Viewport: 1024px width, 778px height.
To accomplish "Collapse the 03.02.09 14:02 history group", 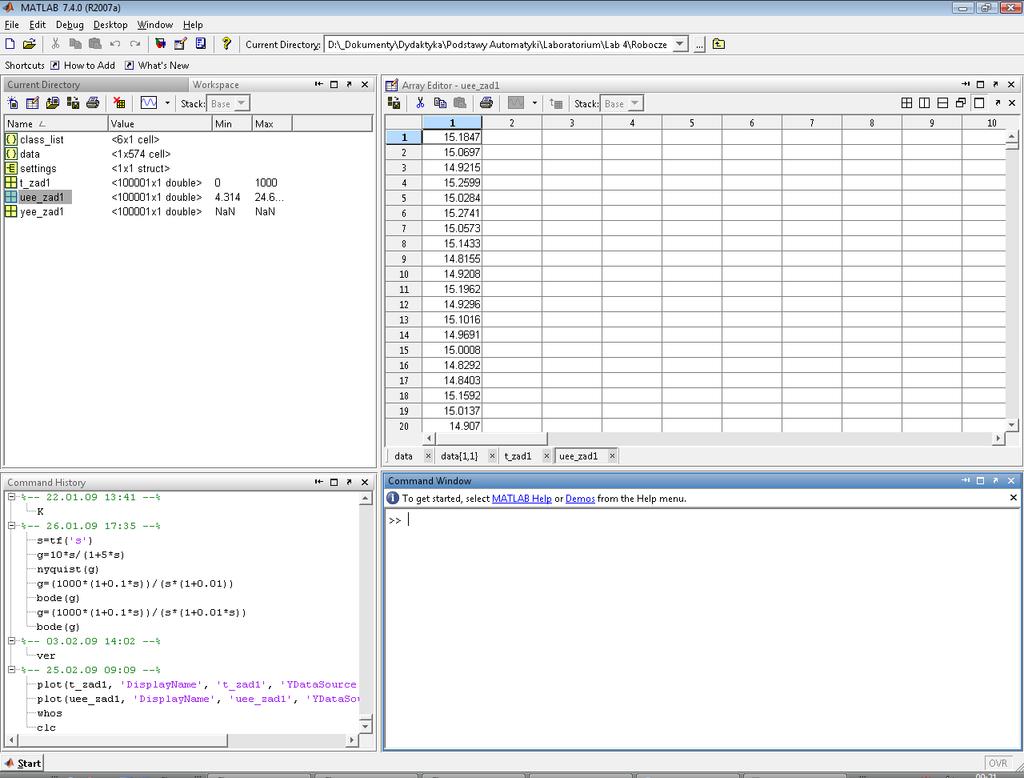I will (x=11, y=641).
